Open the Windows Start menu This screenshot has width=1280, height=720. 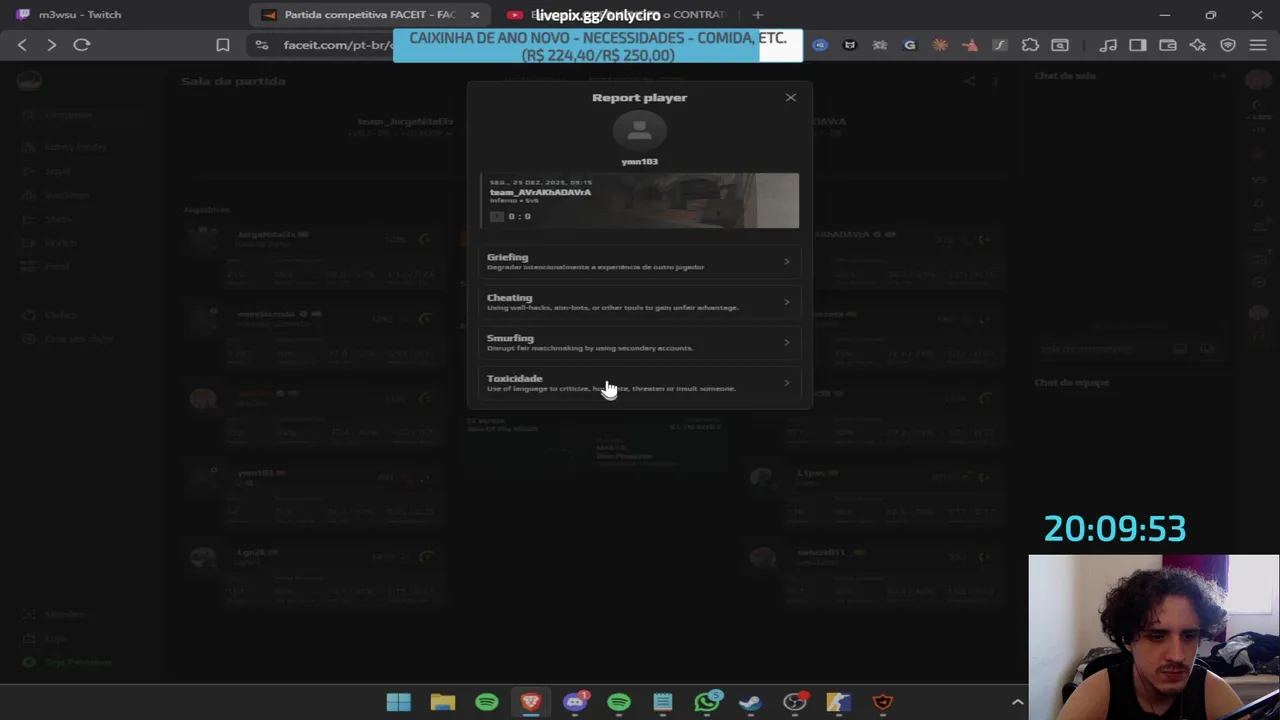pos(399,702)
